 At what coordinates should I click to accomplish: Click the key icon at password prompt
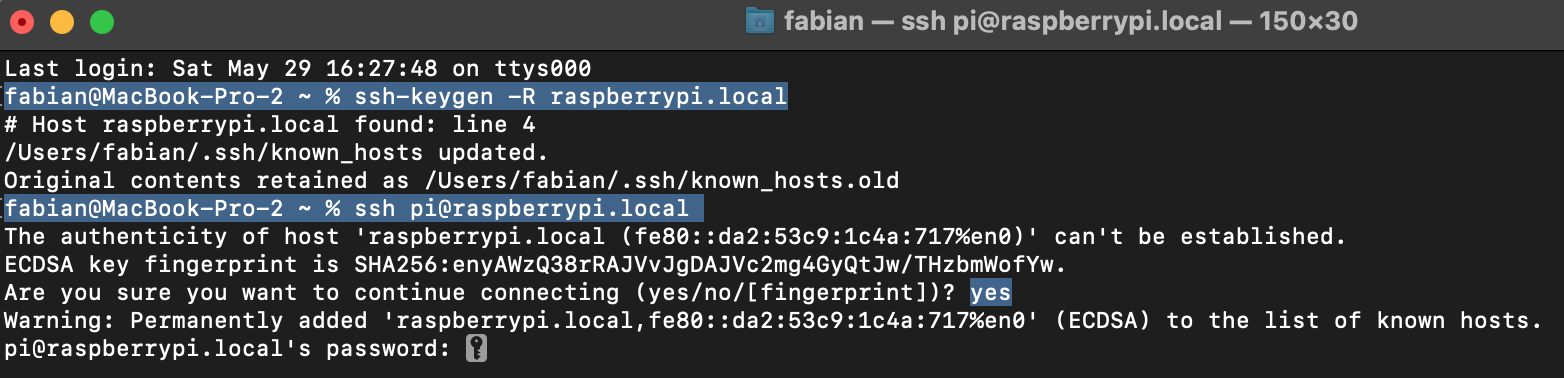tap(477, 350)
